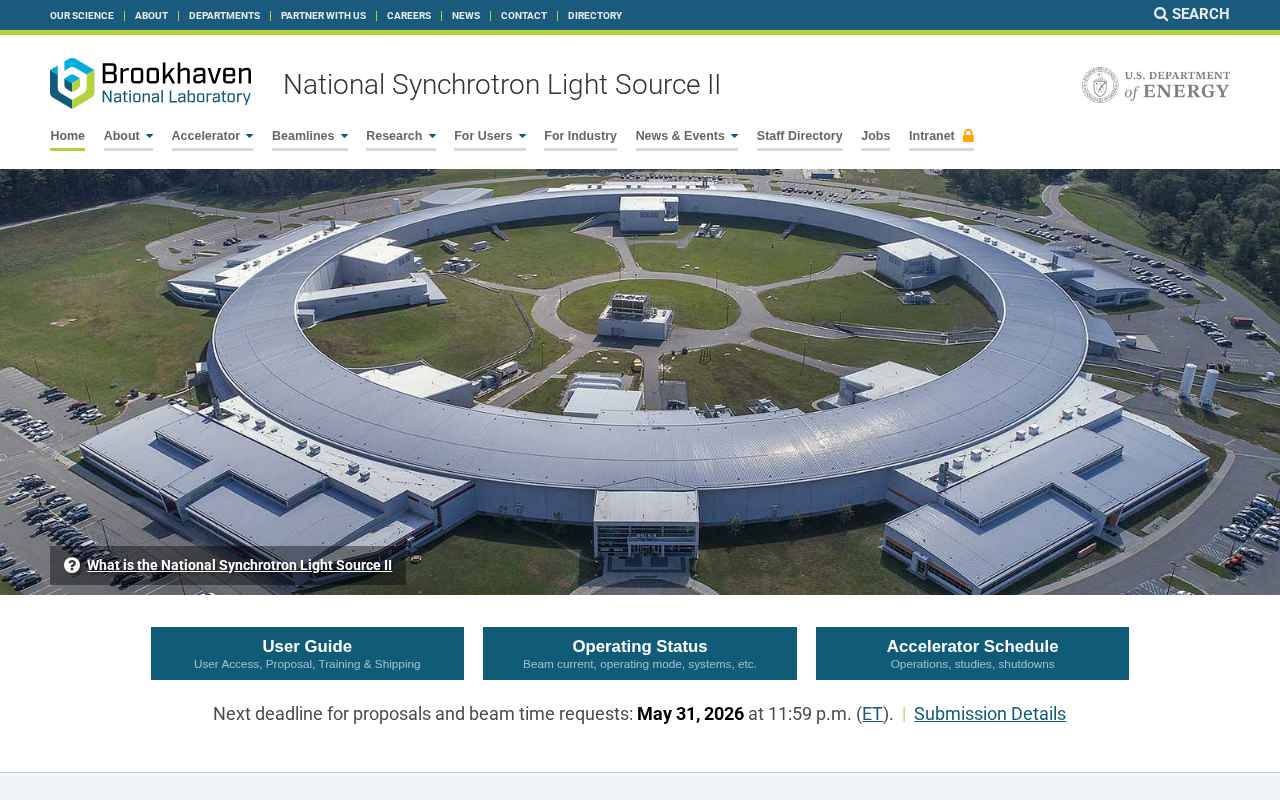Click the National Synchrotron Light Source II title
1280x800 pixels.
pyautogui.click(x=502, y=85)
